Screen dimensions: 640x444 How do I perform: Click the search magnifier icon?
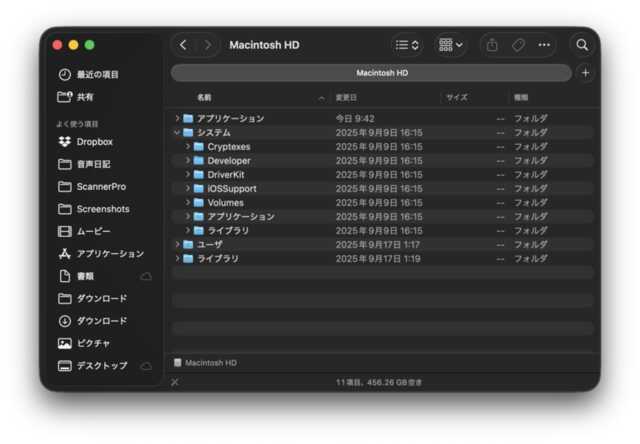pos(582,45)
